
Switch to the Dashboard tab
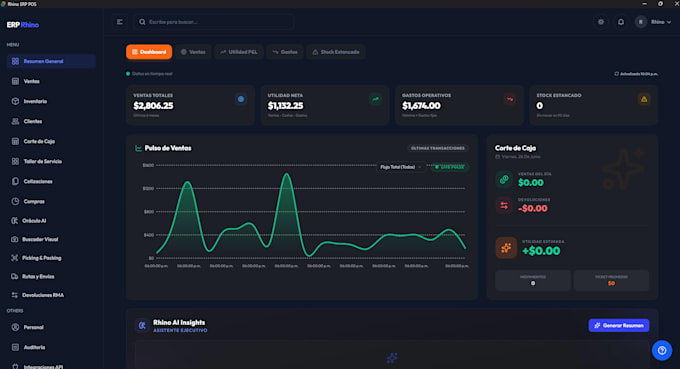149,52
